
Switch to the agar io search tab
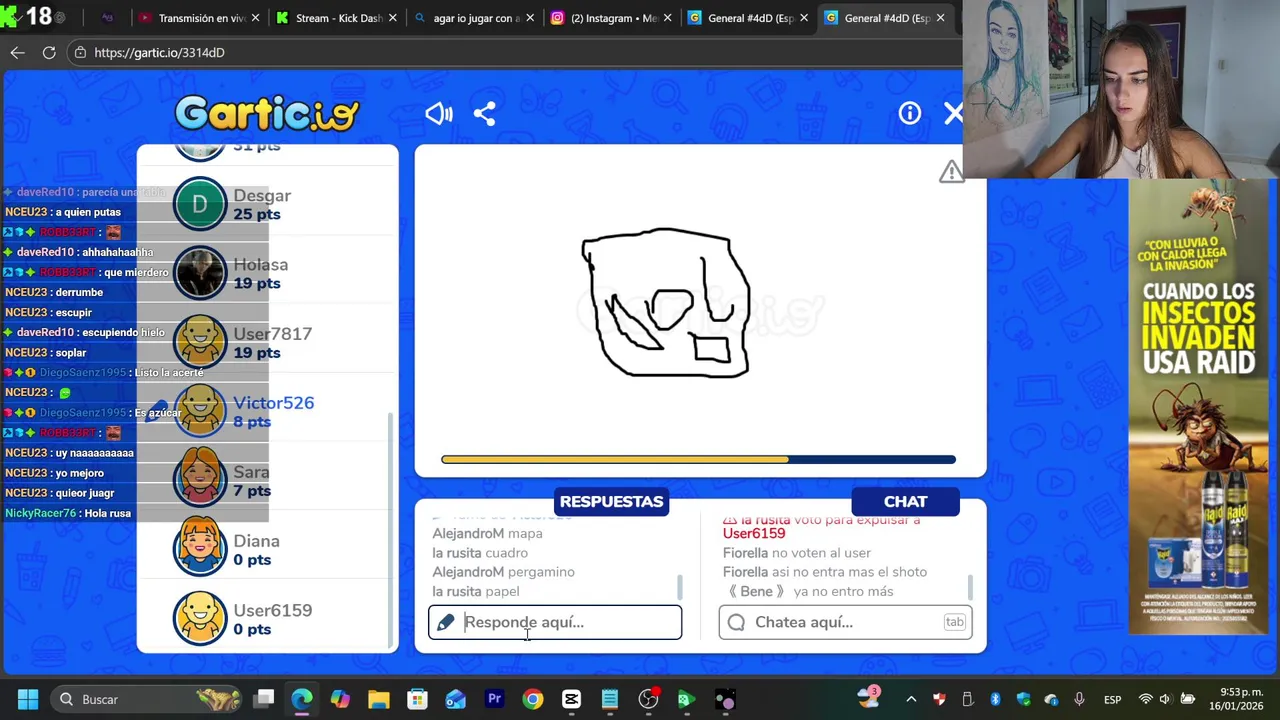pyautogui.click(x=473, y=18)
